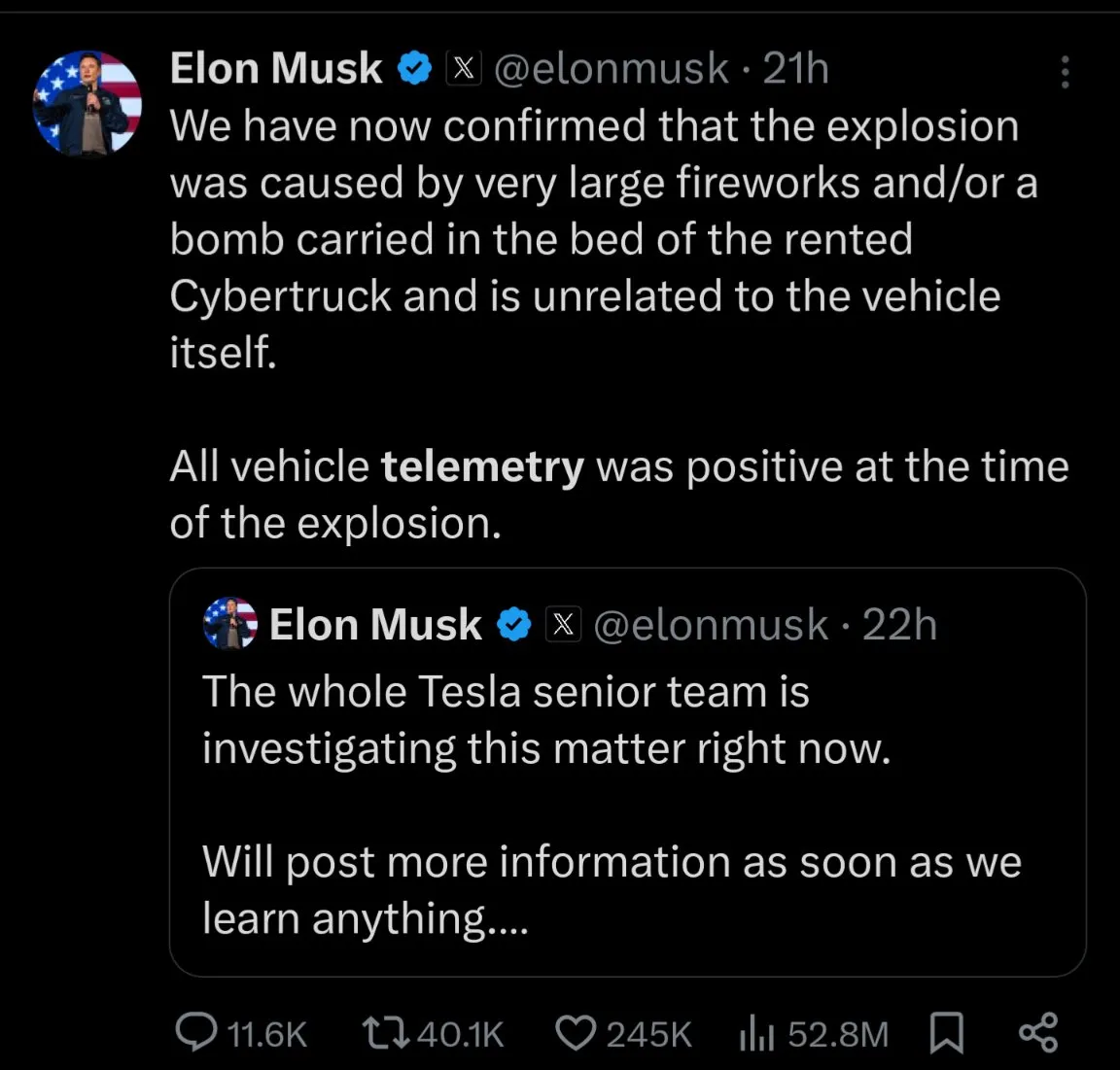Click the 21h timestamp

click(795, 69)
